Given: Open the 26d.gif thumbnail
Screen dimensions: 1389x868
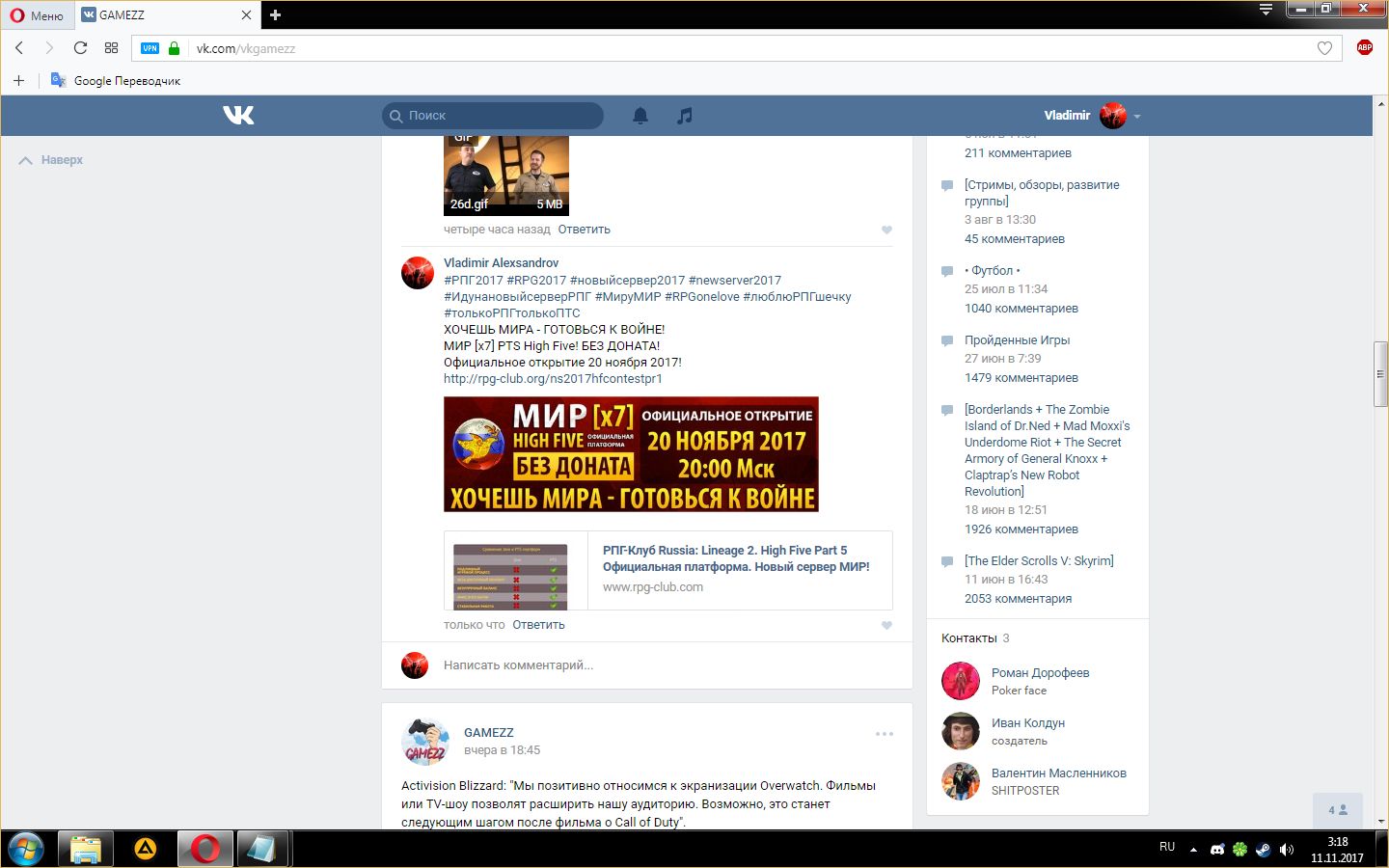Looking at the screenshot, I should tap(505, 176).
